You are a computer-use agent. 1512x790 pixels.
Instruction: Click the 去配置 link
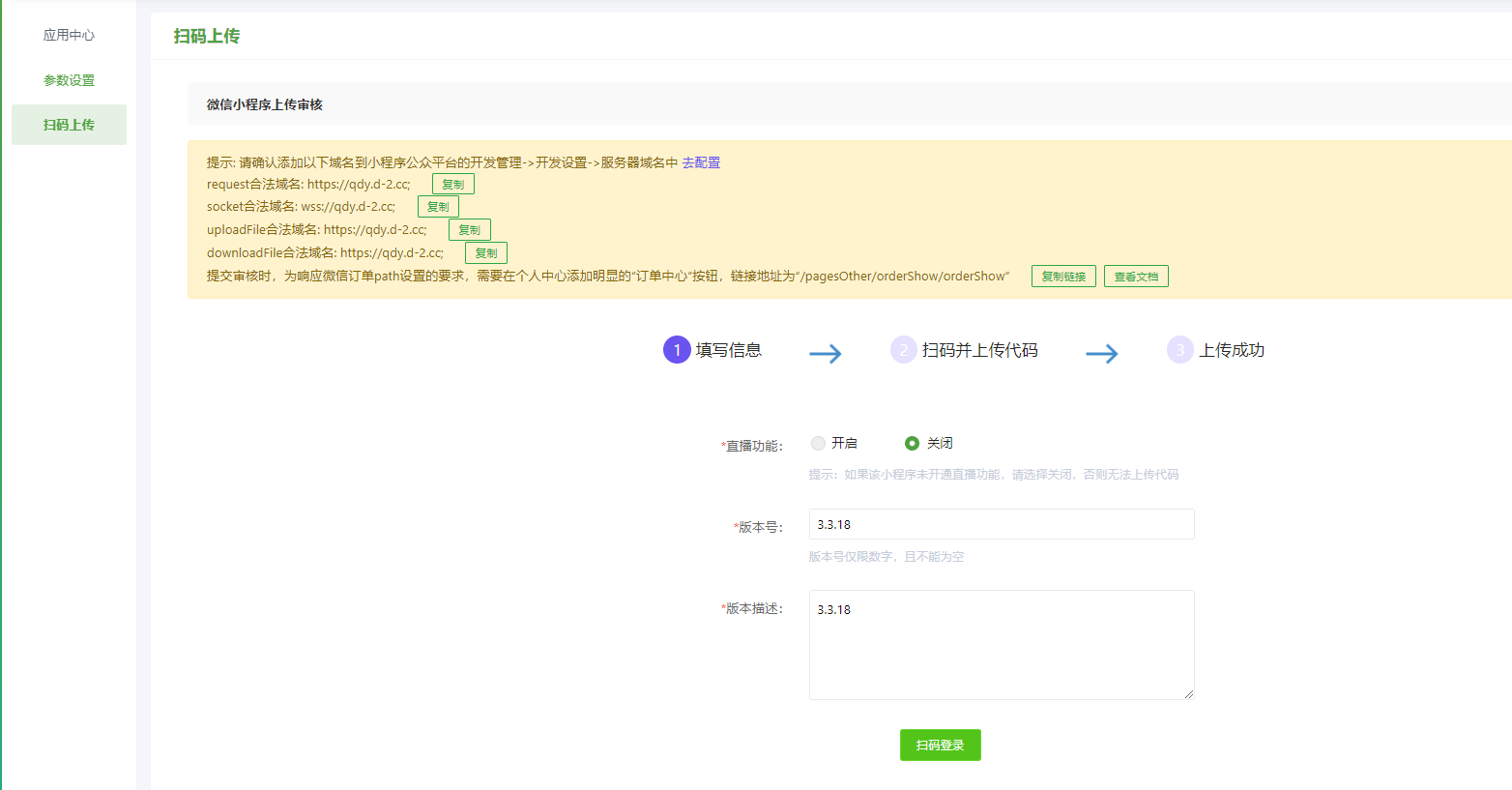pos(701,162)
